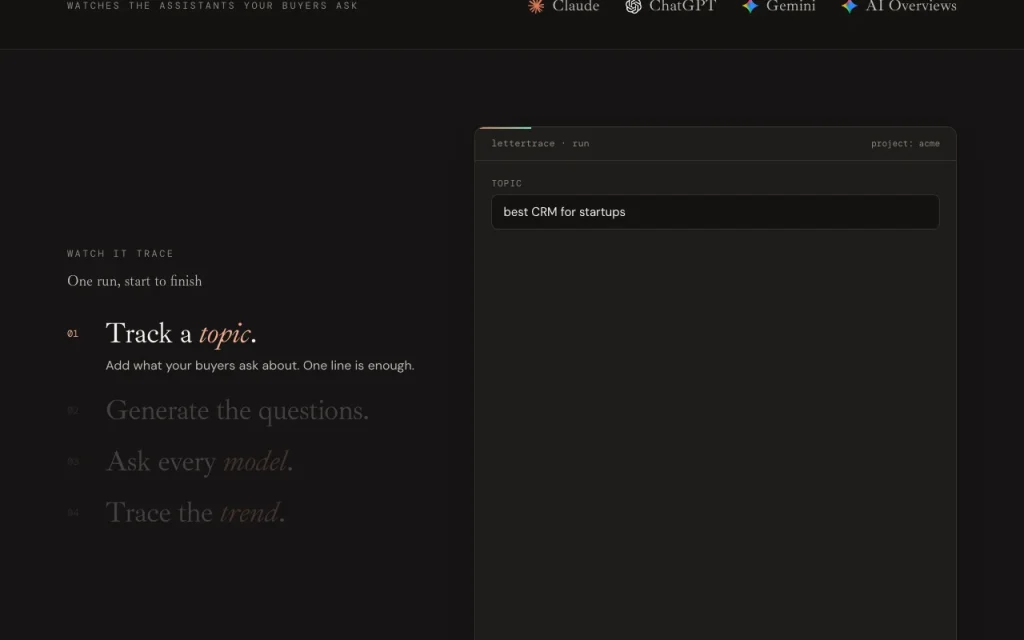Image resolution: width=1024 pixels, height=640 pixels.
Task: Click 'One run, start to finish' subtitle
Action: tap(135, 281)
